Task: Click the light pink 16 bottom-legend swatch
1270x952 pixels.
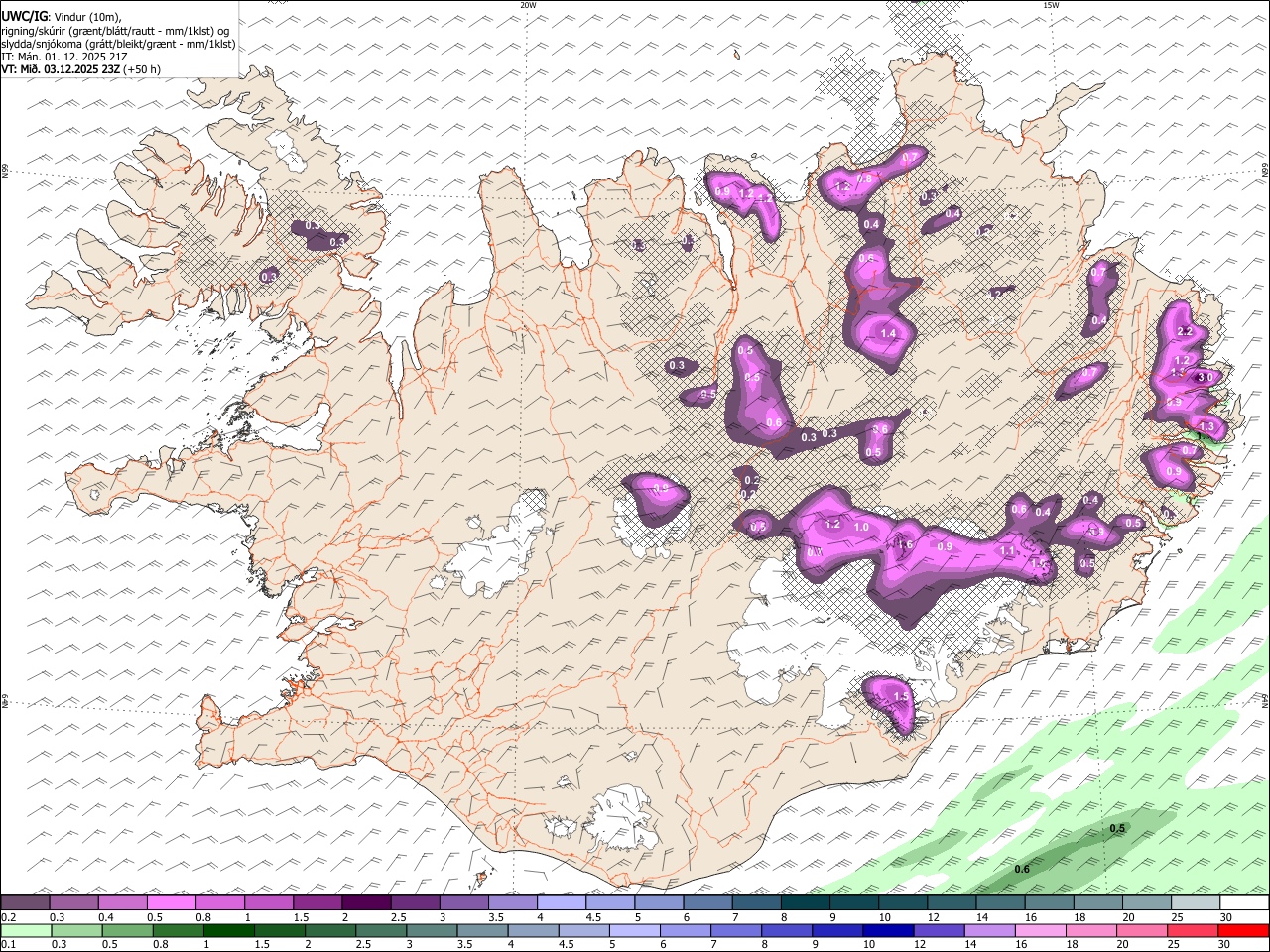Action: point(1040,931)
